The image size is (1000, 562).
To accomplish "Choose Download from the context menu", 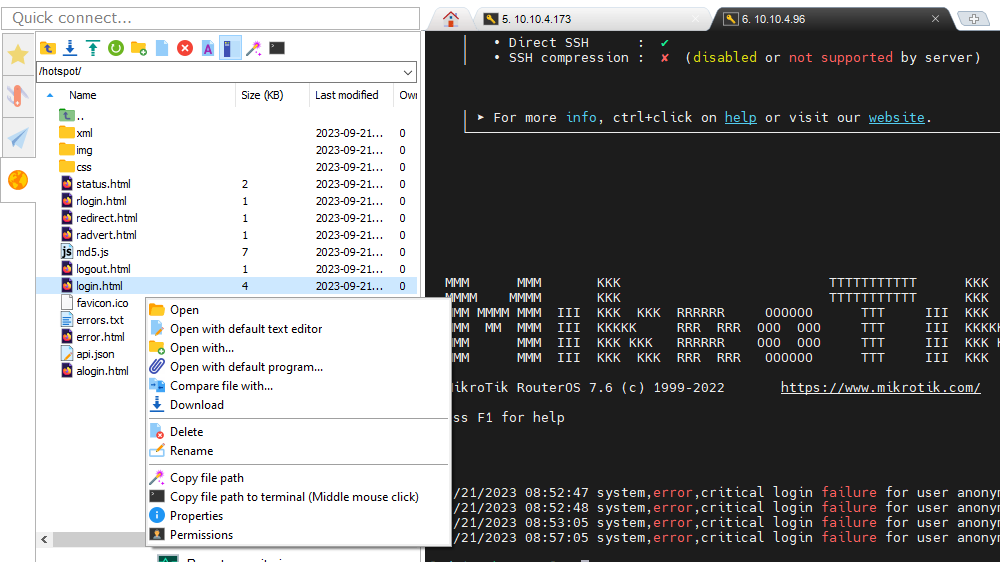I will click(x=196, y=405).
